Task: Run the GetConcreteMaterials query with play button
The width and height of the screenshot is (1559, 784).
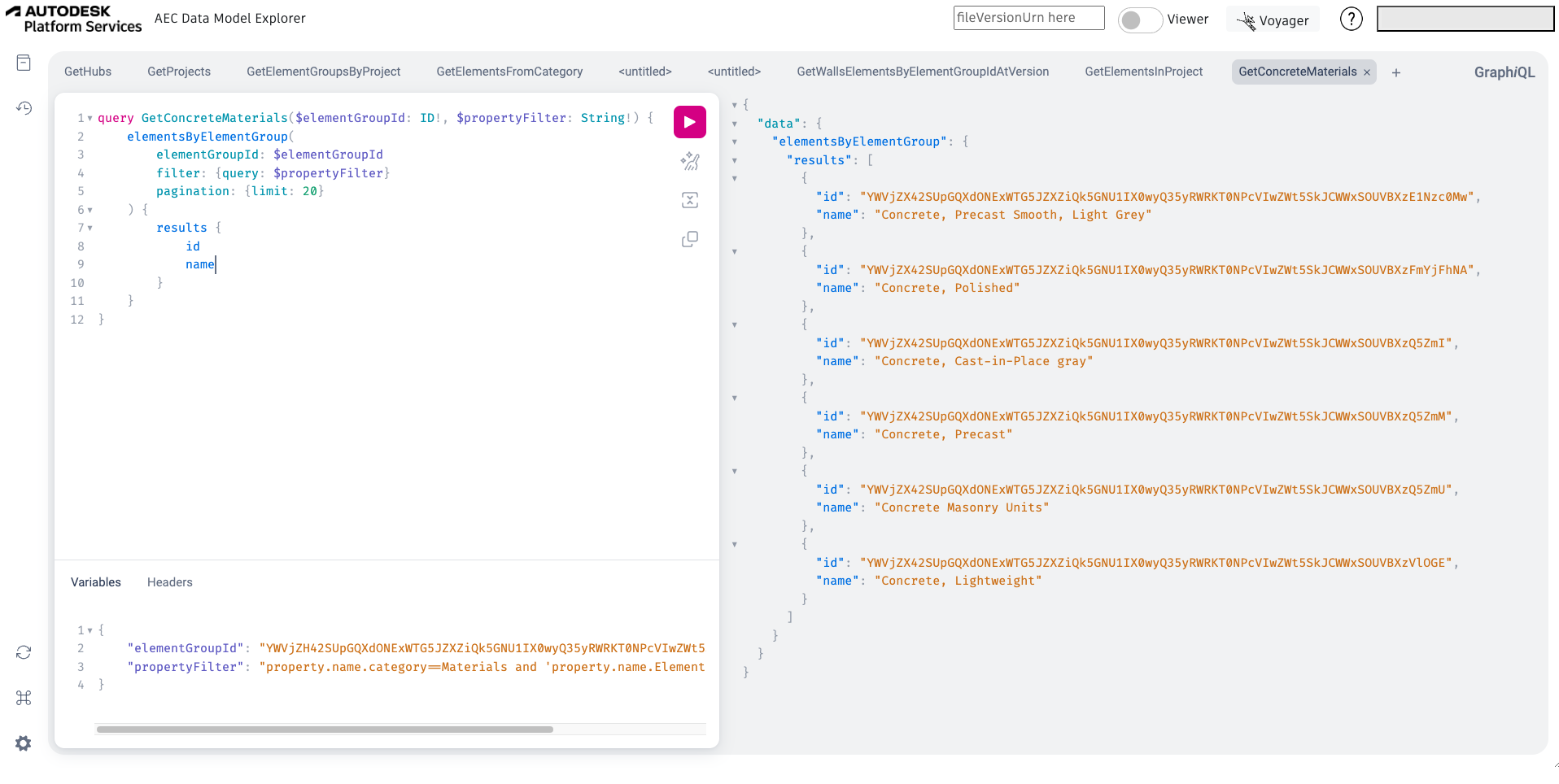Action: (689, 122)
